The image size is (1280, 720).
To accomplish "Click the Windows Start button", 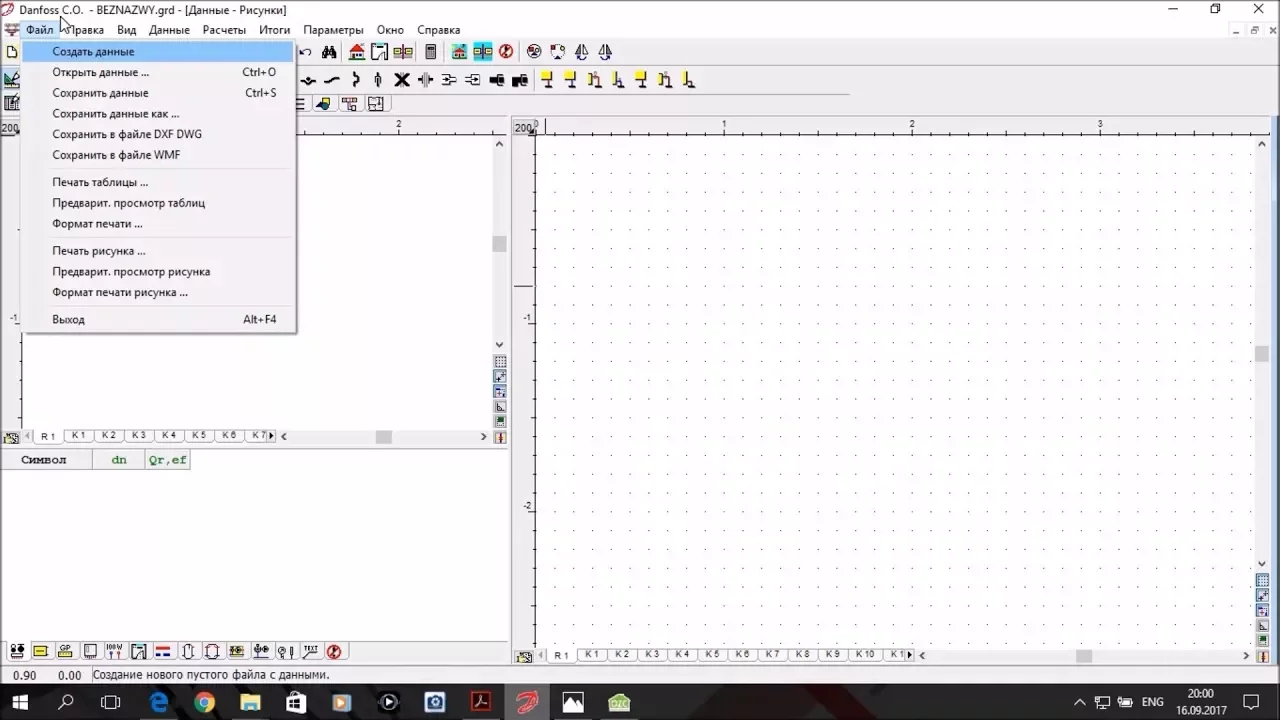I will coord(20,703).
